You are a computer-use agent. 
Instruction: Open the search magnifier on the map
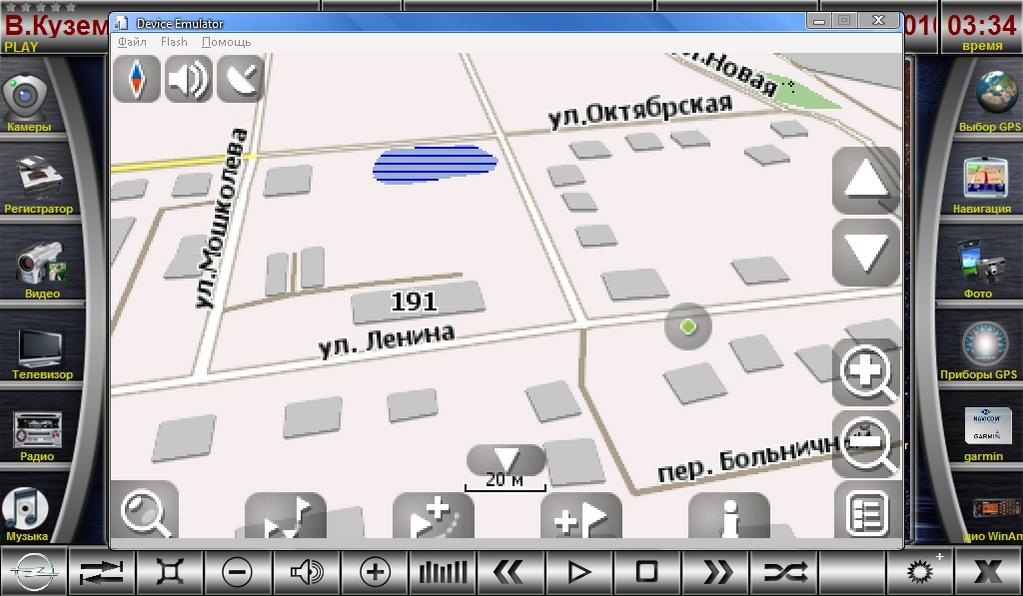(x=145, y=511)
